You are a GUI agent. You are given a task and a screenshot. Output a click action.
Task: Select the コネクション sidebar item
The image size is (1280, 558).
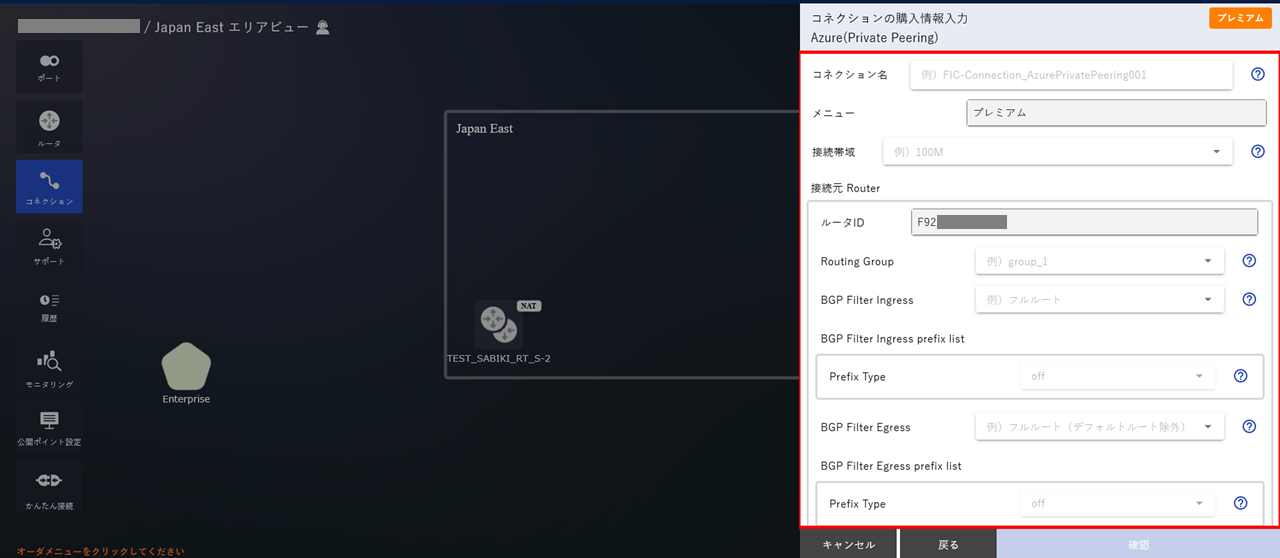pyautogui.click(x=49, y=187)
